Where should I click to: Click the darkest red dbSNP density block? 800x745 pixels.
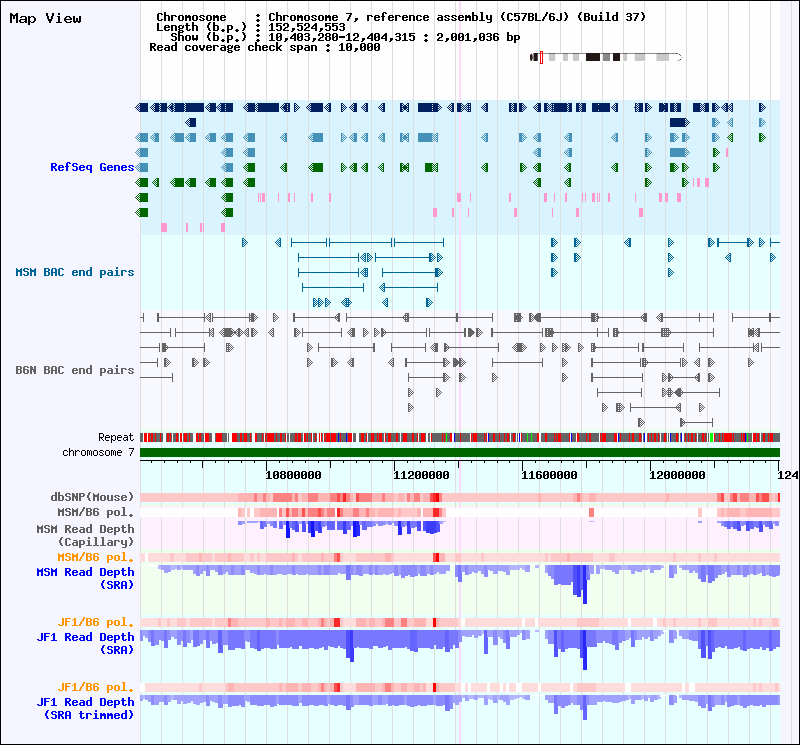(x=435, y=497)
